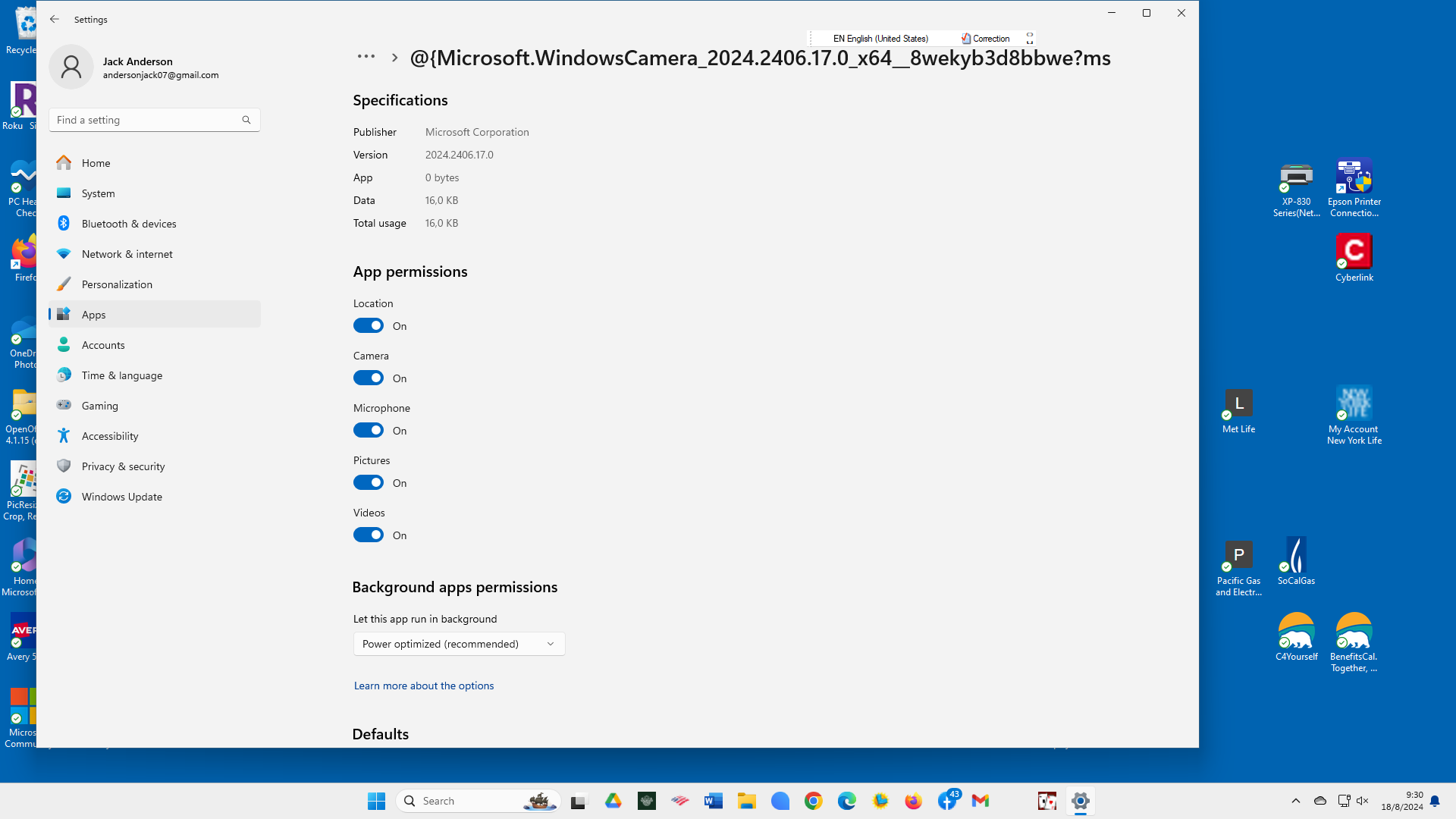Launch Google Chrome from the taskbar

[x=814, y=801]
